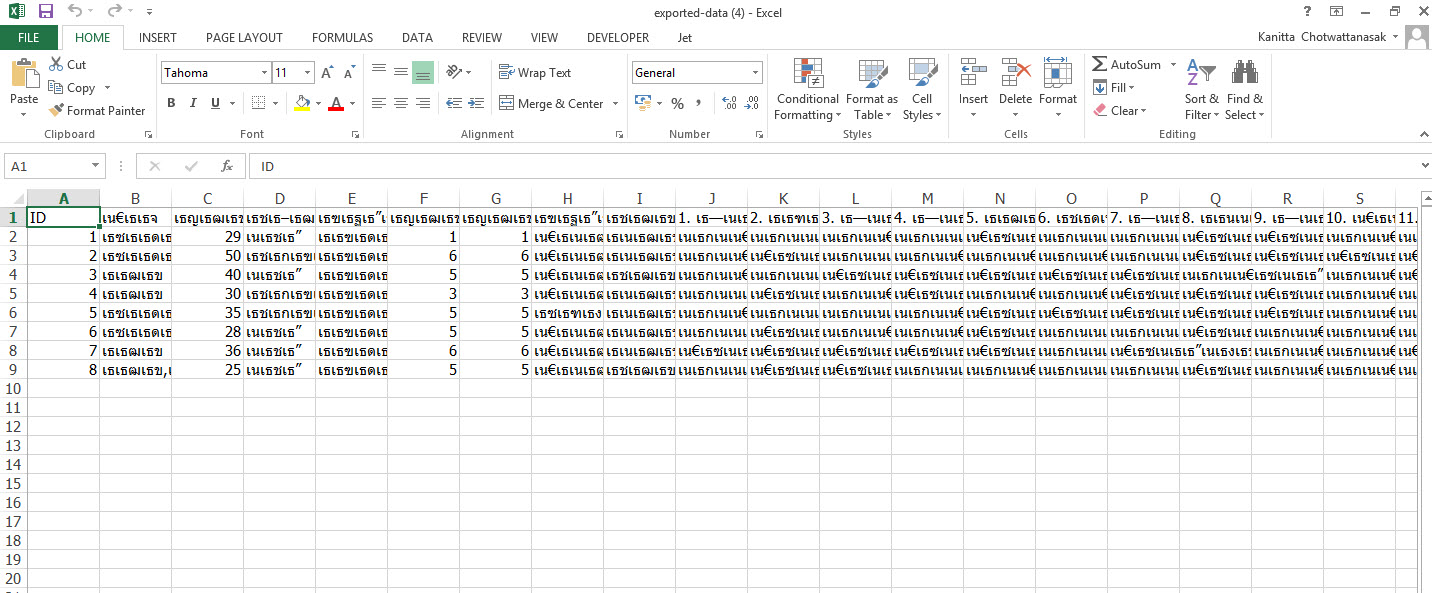Toggle horizontal Center alignment
This screenshot has width=1432, height=593.
pos(401,103)
